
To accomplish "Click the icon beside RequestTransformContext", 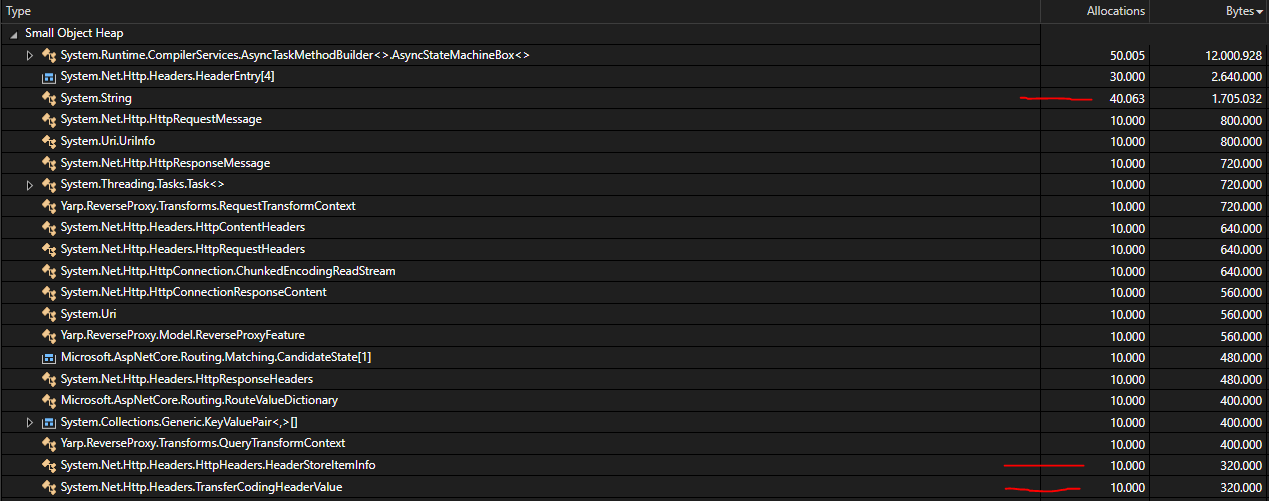I will coord(48,206).
